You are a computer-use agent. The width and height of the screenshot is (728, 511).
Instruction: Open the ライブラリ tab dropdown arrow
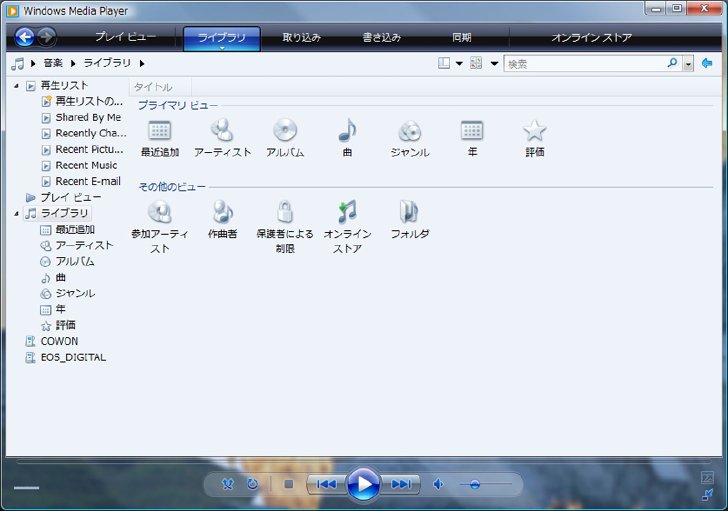222,48
